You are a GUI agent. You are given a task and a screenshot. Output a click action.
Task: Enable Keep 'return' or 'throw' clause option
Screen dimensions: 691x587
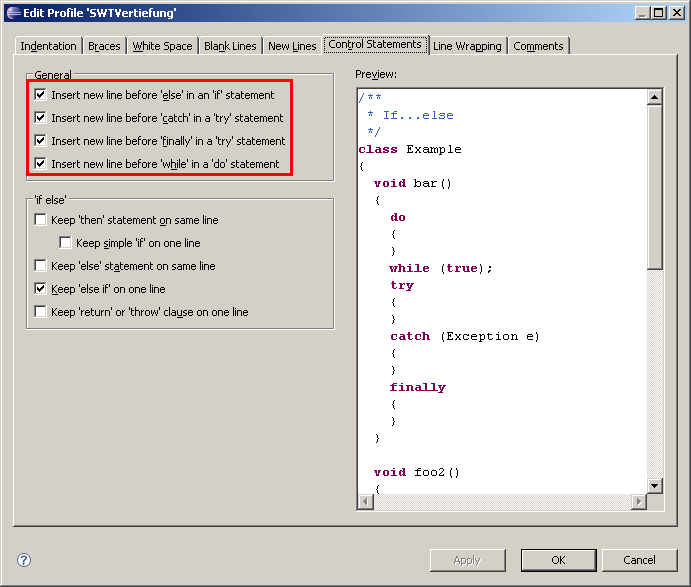click(x=41, y=312)
